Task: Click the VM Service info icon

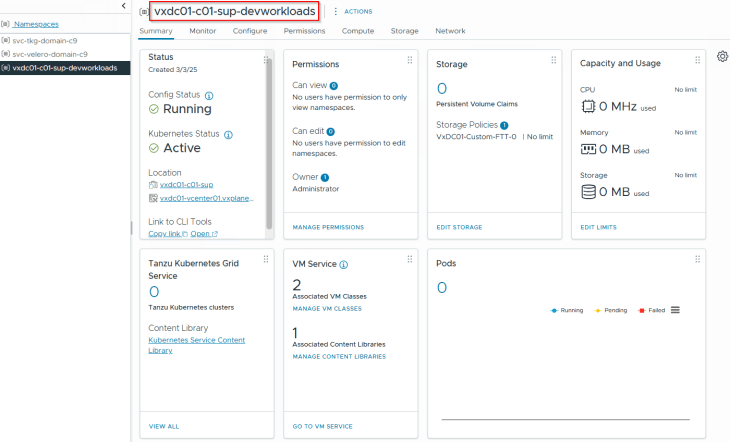Action: tap(344, 265)
